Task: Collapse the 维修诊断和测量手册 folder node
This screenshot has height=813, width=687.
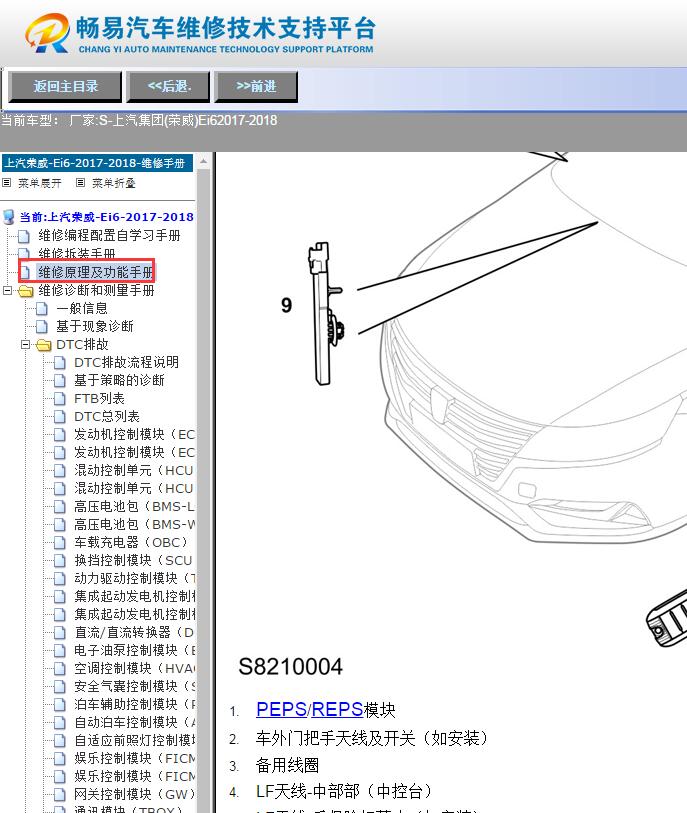Action: pos(7,290)
